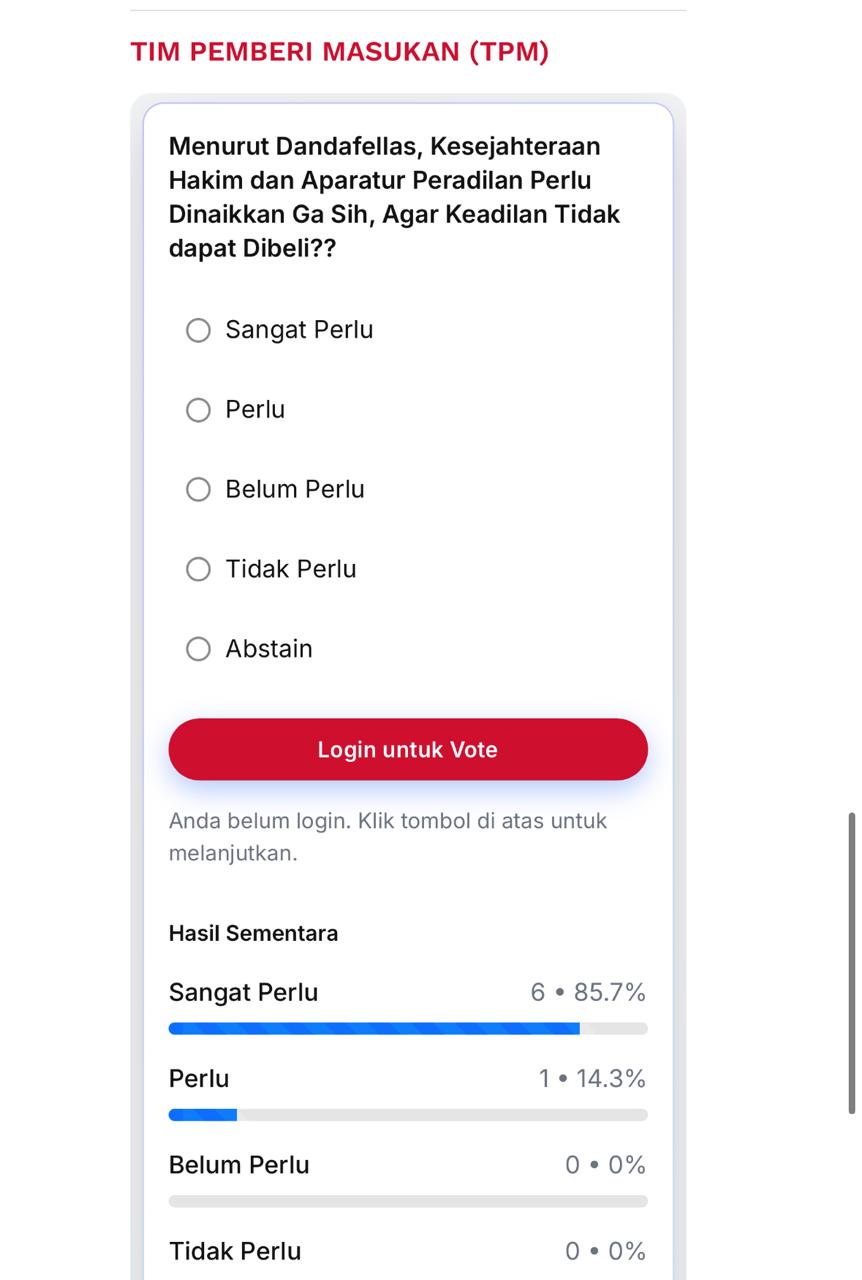Select the Abstain voting option

197,649
